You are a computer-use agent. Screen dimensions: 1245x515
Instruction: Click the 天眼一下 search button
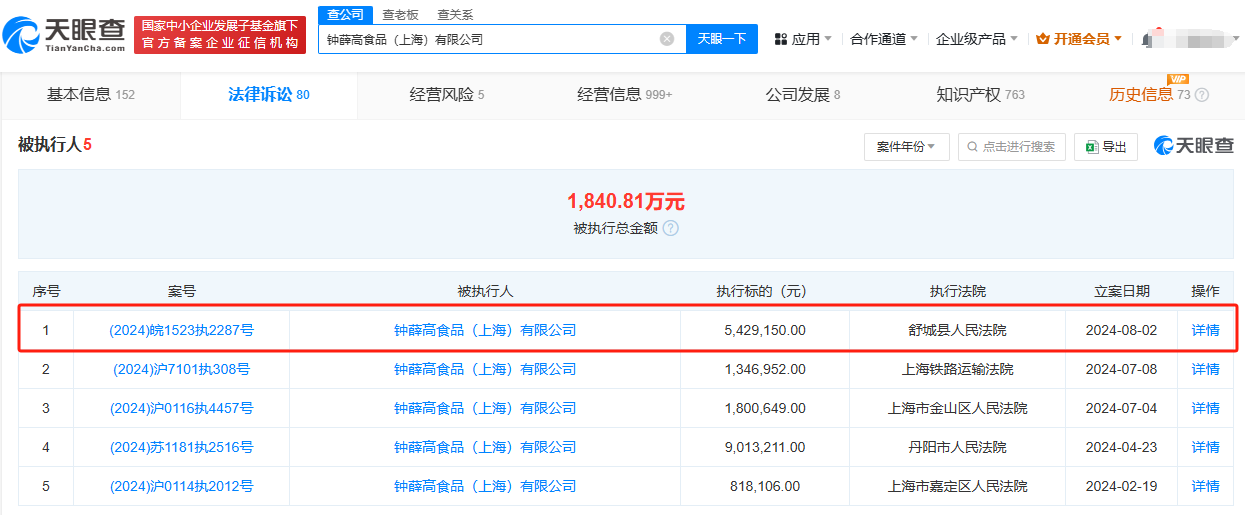click(x=722, y=39)
